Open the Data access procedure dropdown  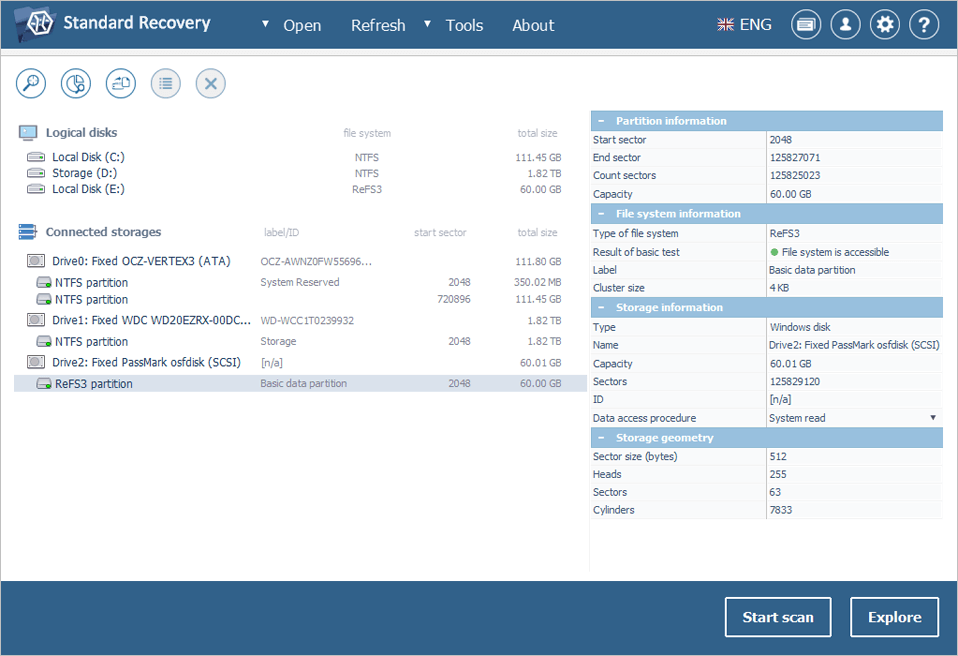click(x=932, y=418)
